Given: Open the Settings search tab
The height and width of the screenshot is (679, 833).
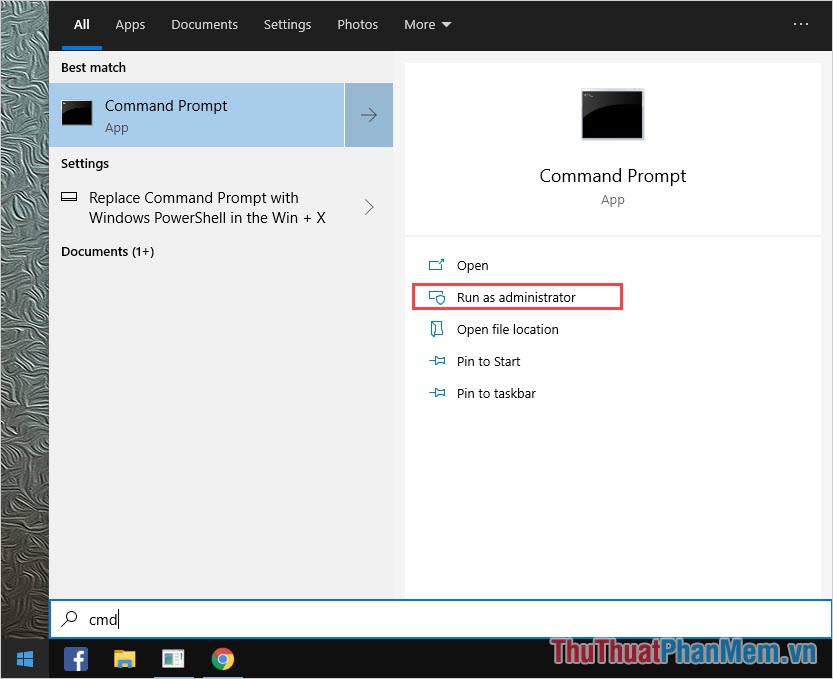Looking at the screenshot, I should (x=287, y=24).
